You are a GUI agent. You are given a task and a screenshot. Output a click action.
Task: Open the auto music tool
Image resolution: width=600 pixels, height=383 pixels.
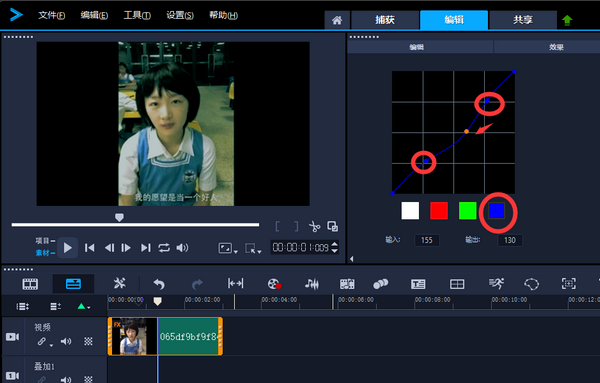[347, 284]
